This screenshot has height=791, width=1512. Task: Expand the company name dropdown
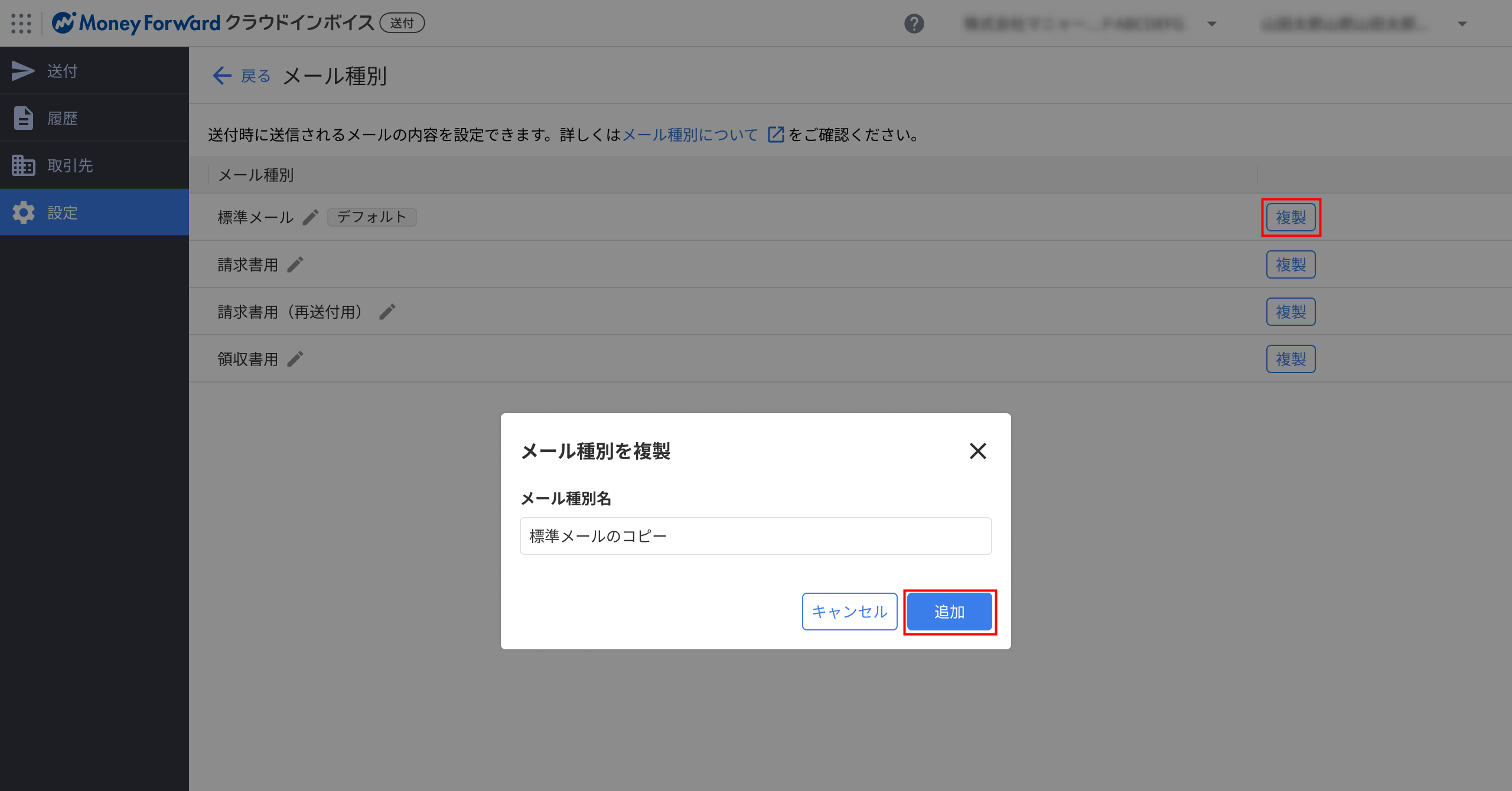pyautogui.click(x=1212, y=24)
